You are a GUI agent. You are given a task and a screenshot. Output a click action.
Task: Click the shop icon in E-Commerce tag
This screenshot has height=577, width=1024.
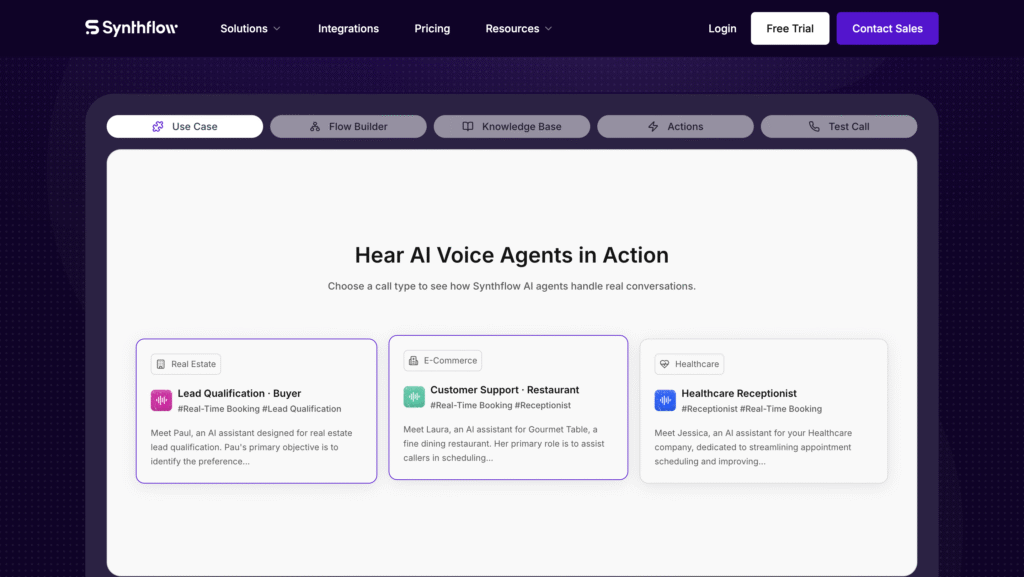[x=413, y=360]
